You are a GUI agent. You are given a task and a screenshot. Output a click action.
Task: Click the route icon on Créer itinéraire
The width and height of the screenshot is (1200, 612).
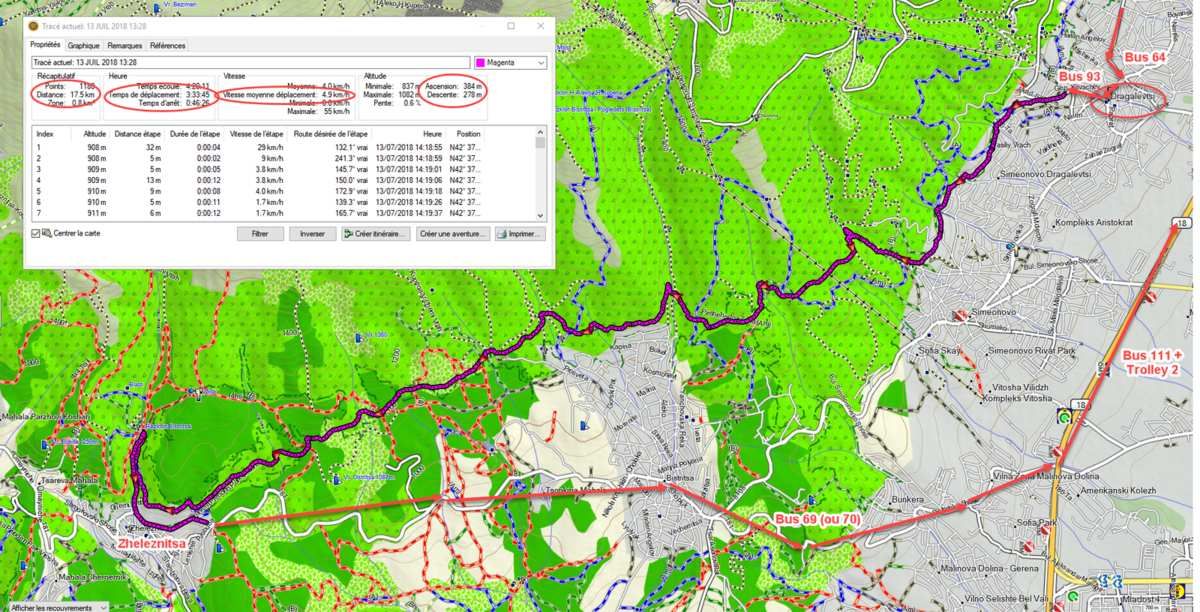click(348, 234)
